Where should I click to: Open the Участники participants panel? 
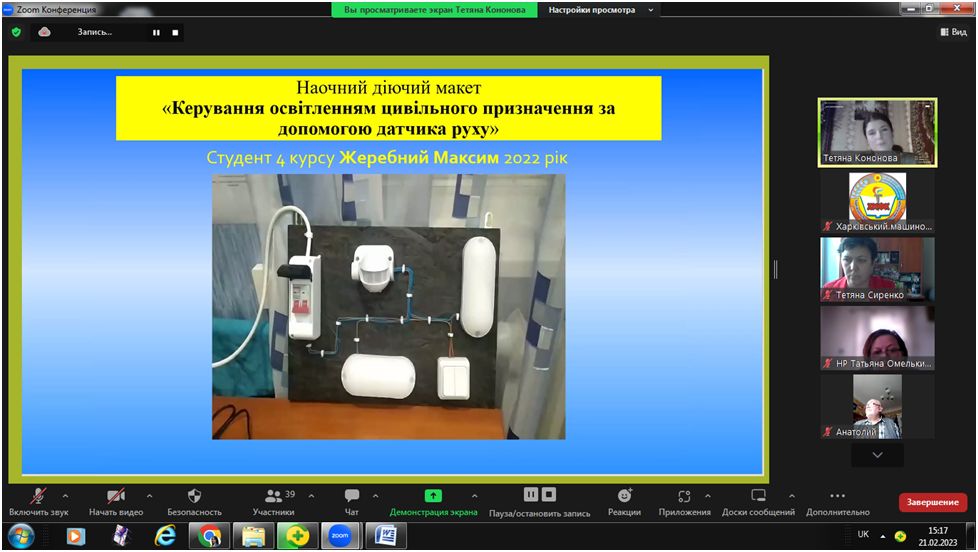[x=274, y=502]
